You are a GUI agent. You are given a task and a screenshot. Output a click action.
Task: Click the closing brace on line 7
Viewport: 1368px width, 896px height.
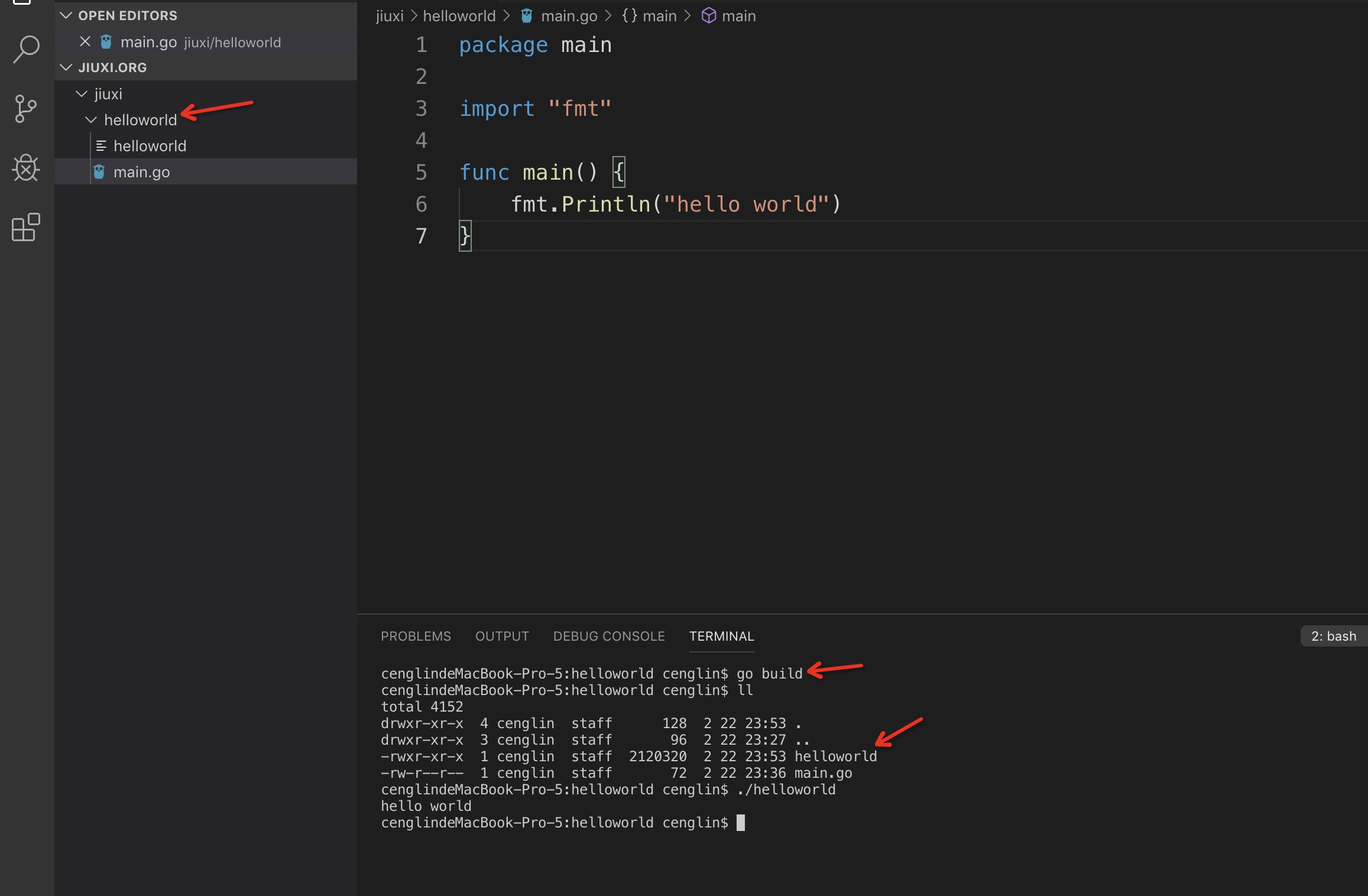click(465, 236)
